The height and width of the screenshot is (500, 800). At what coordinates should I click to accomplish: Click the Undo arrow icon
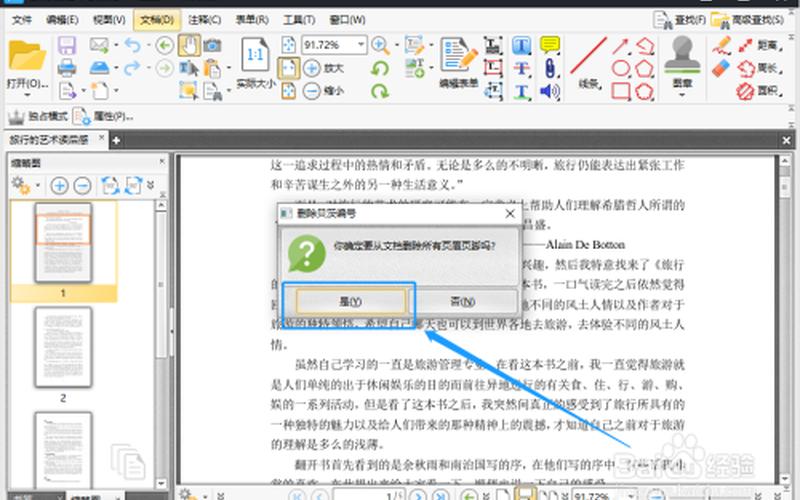pos(133,45)
